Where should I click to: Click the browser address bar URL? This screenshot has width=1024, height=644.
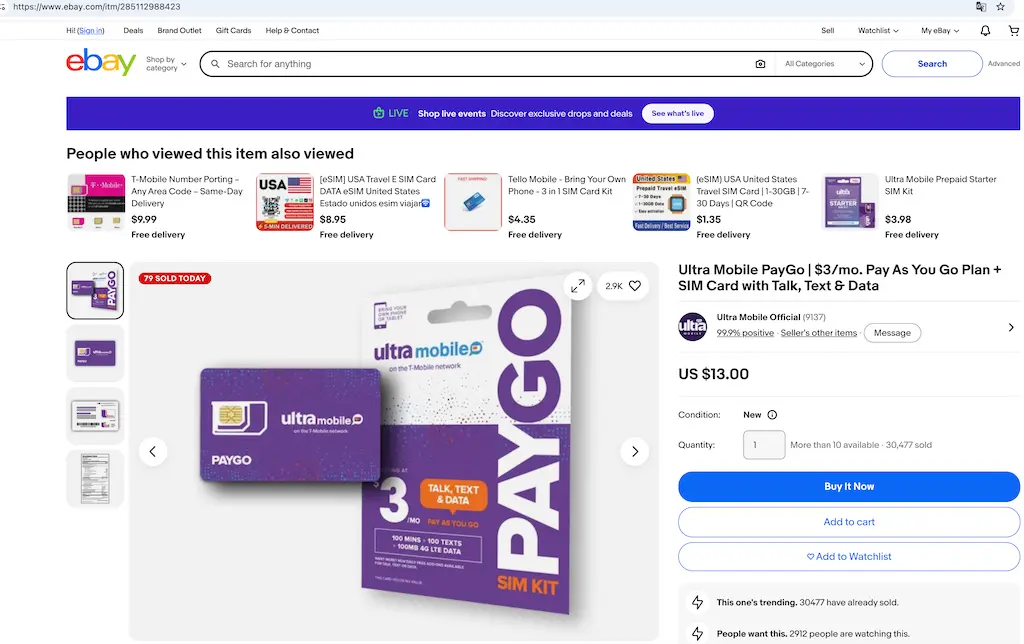97,7
